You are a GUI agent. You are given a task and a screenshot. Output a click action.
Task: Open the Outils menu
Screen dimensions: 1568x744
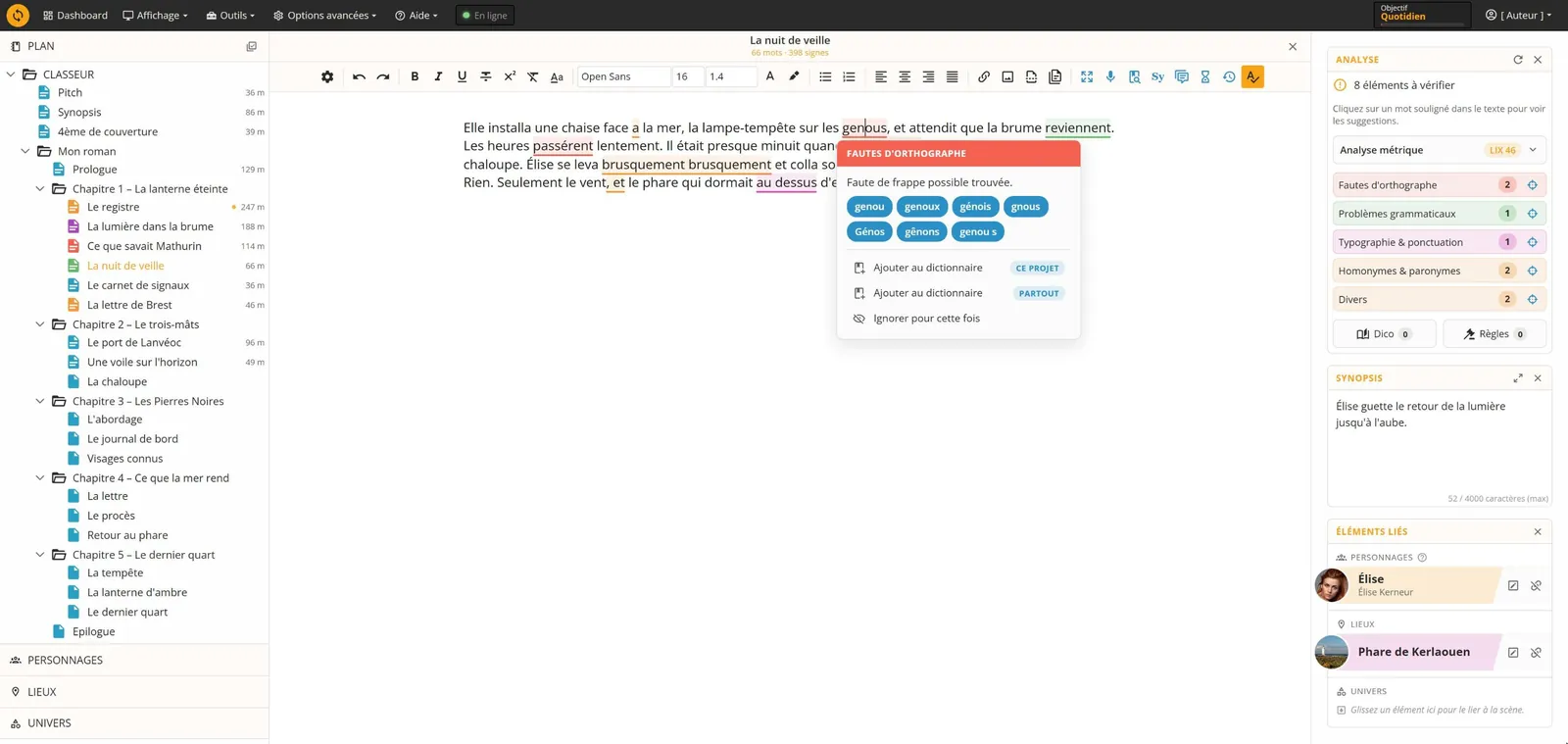pyautogui.click(x=230, y=15)
